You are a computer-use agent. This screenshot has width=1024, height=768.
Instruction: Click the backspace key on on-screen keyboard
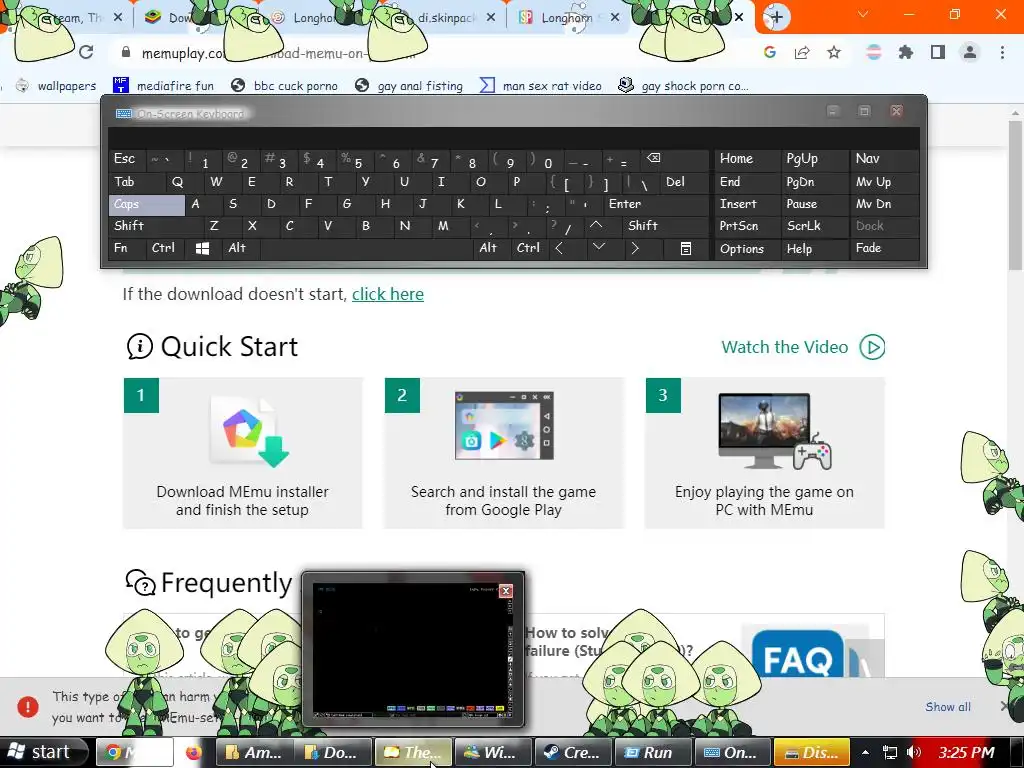point(653,159)
